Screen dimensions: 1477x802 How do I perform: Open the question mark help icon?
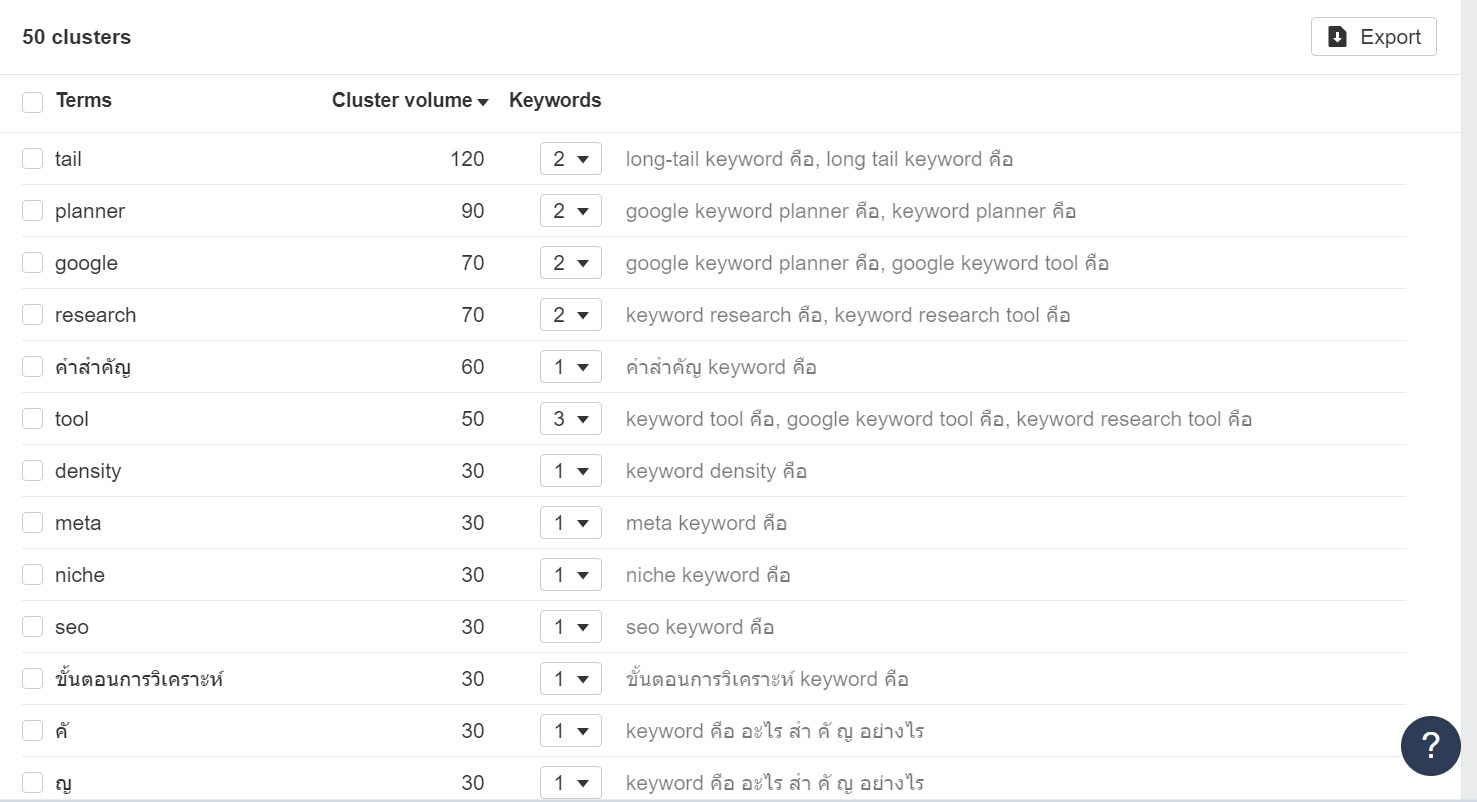click(1430, 746)
